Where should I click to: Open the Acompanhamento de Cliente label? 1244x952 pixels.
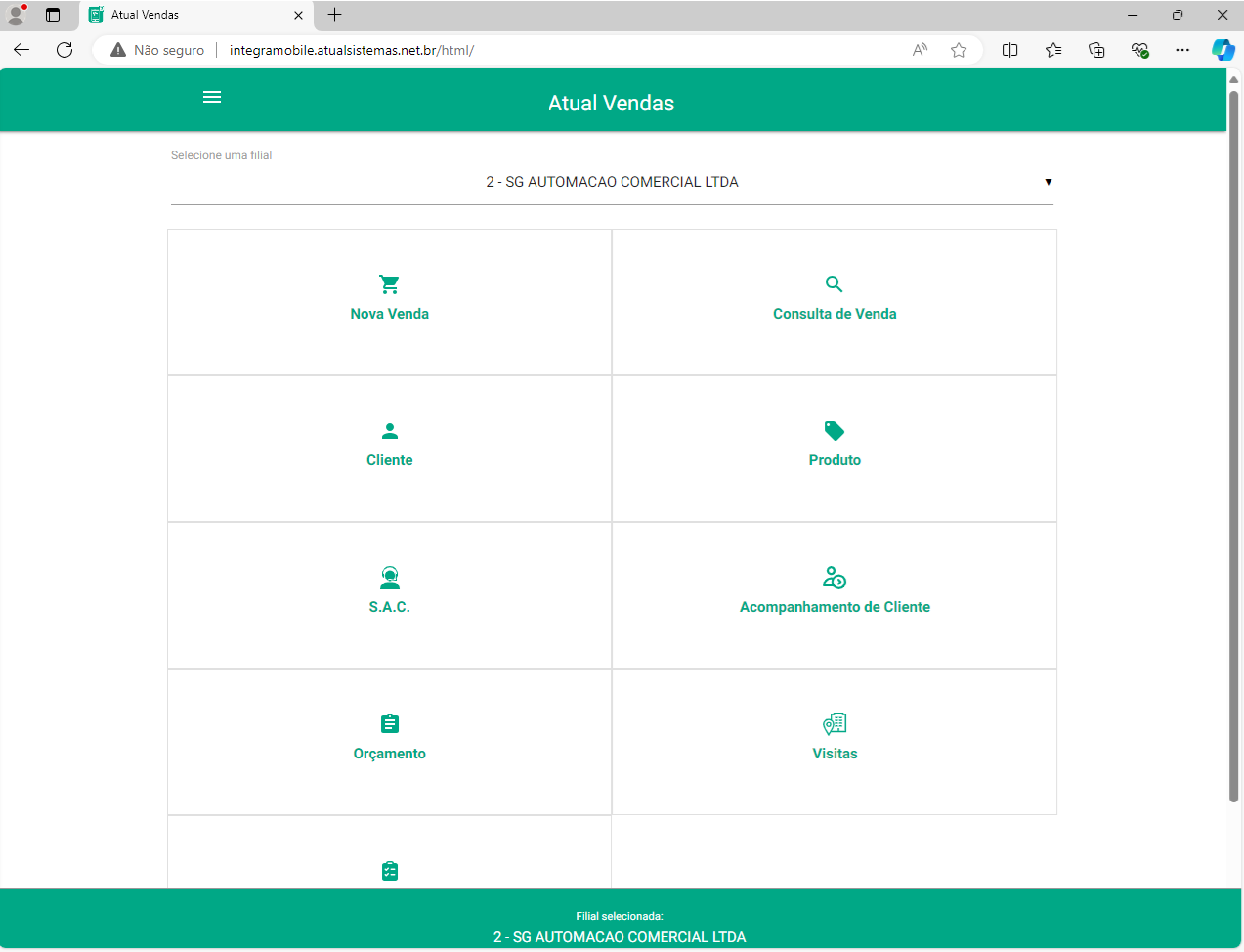click(835, 607)
